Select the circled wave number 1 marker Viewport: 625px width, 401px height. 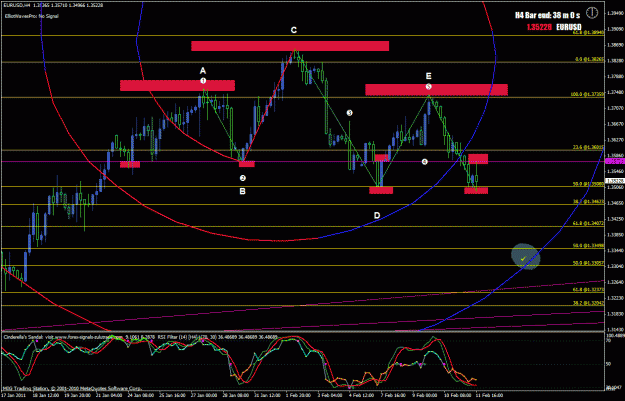[203, 81]
